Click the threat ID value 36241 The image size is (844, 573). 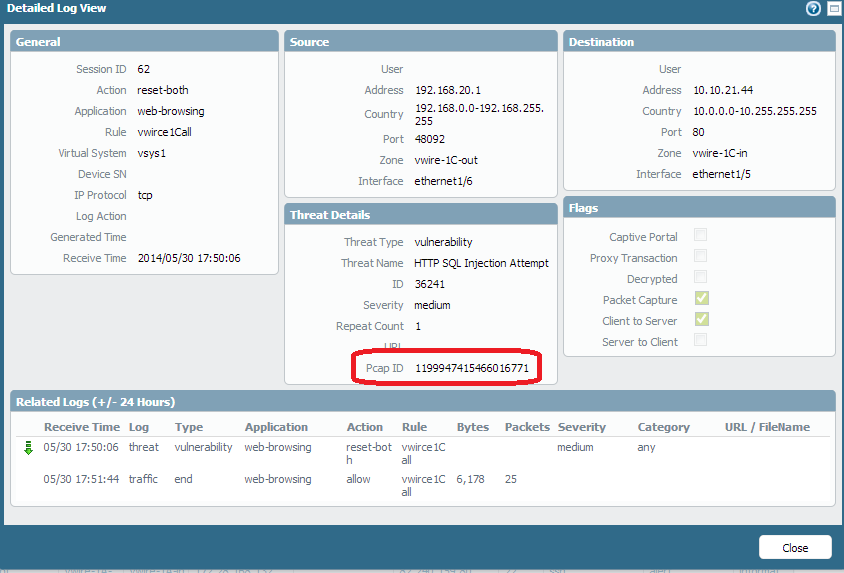click(430, 284)
